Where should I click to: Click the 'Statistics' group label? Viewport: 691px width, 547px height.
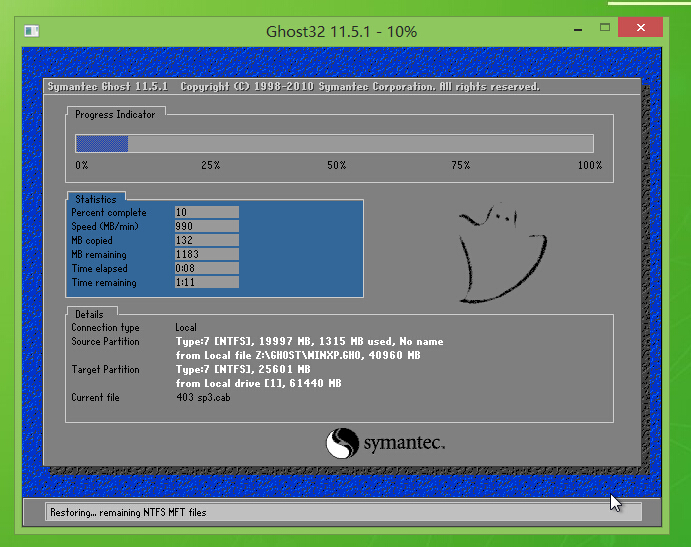point(96,199)
